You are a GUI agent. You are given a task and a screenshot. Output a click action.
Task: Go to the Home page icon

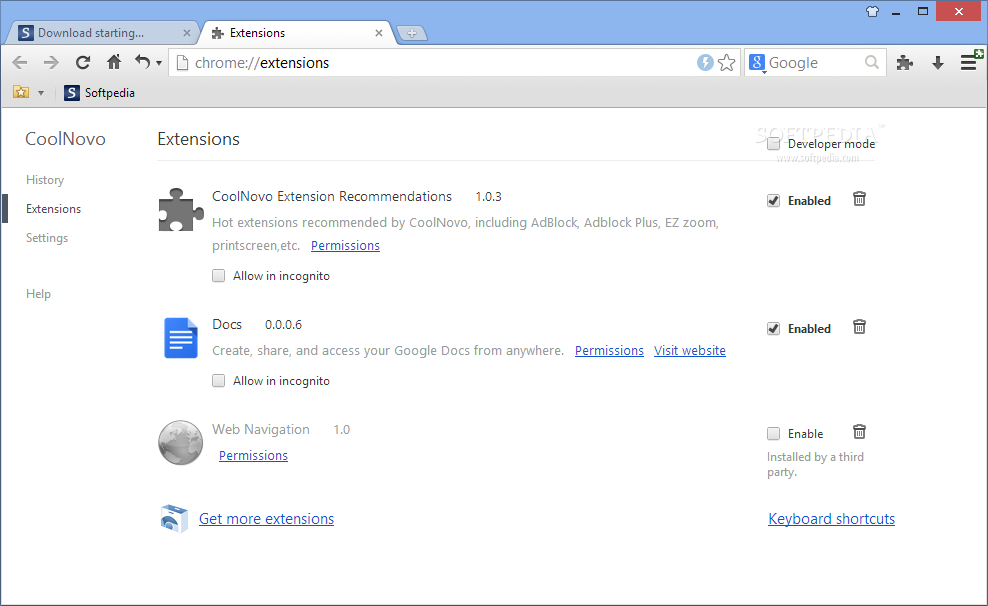point(114,62)
